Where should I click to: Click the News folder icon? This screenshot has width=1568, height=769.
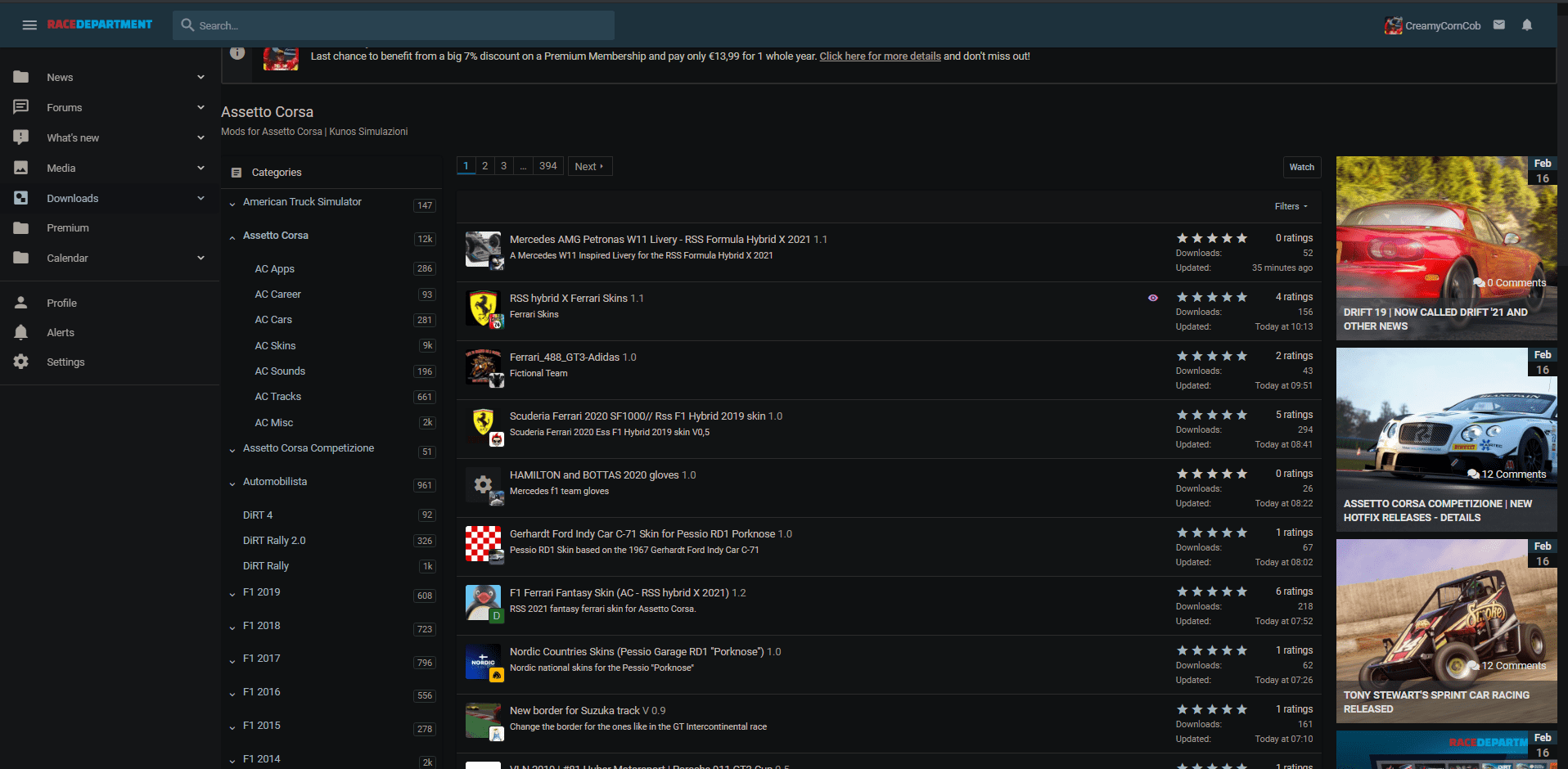click(21, 77)
